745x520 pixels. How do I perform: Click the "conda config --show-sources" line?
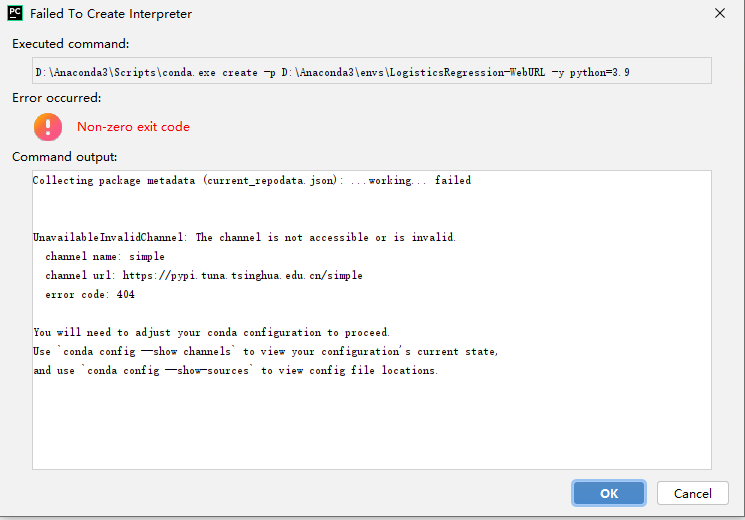click(235, 370)
